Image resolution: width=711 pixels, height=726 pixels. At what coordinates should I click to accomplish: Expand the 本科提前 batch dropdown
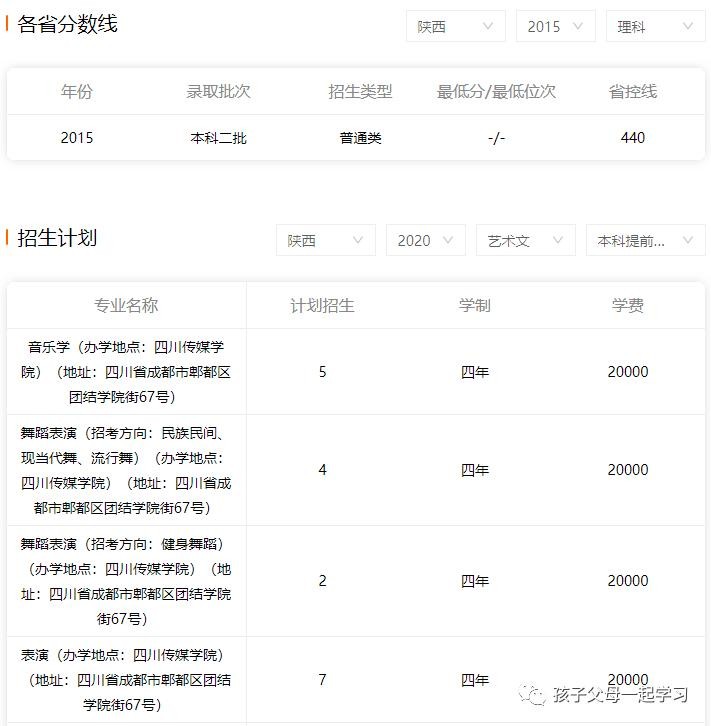[644, 240]
